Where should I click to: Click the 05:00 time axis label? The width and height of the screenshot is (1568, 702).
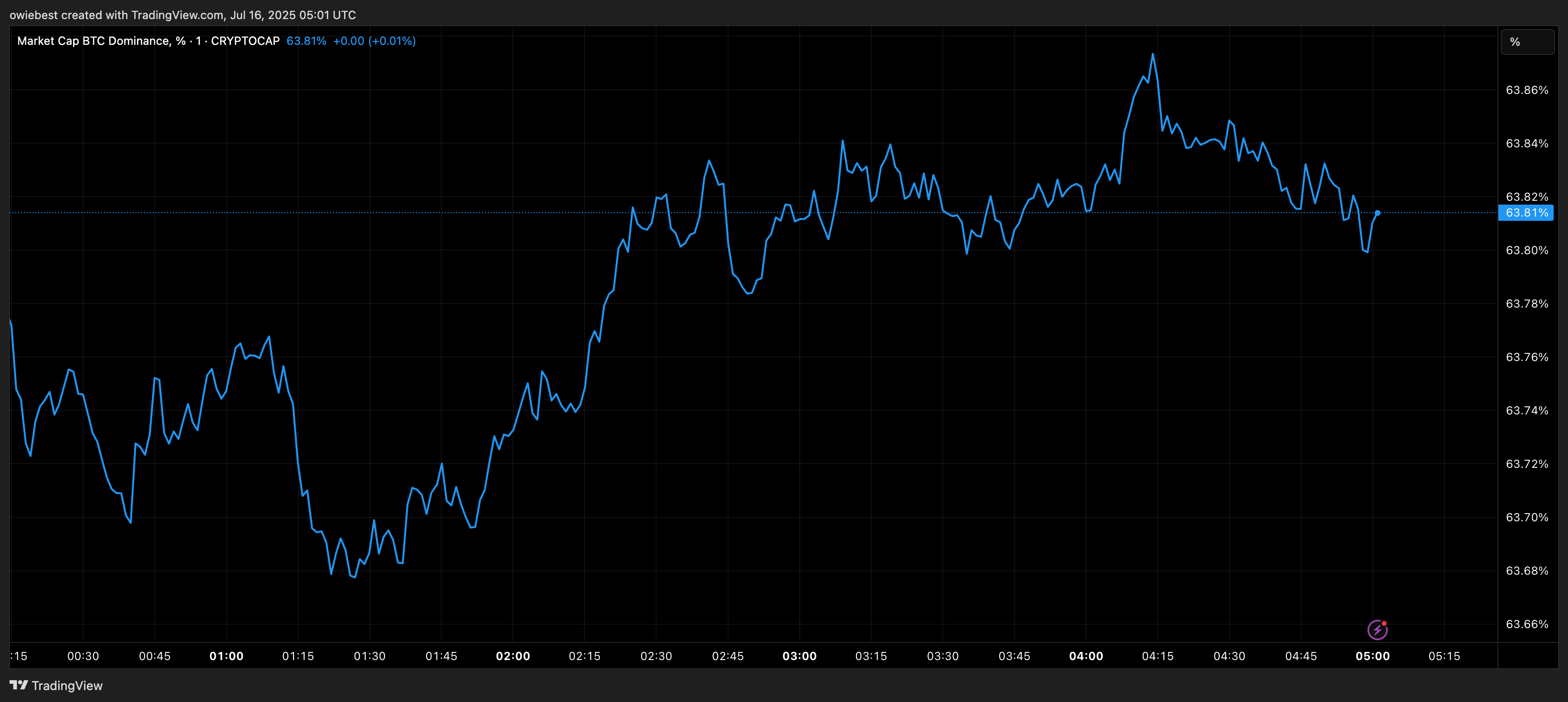coord(1373,656)
